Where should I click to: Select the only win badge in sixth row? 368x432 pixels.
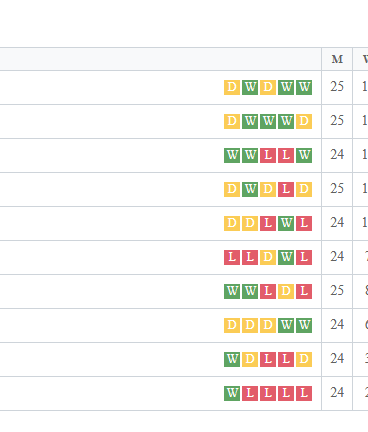[x=286, y=257]
